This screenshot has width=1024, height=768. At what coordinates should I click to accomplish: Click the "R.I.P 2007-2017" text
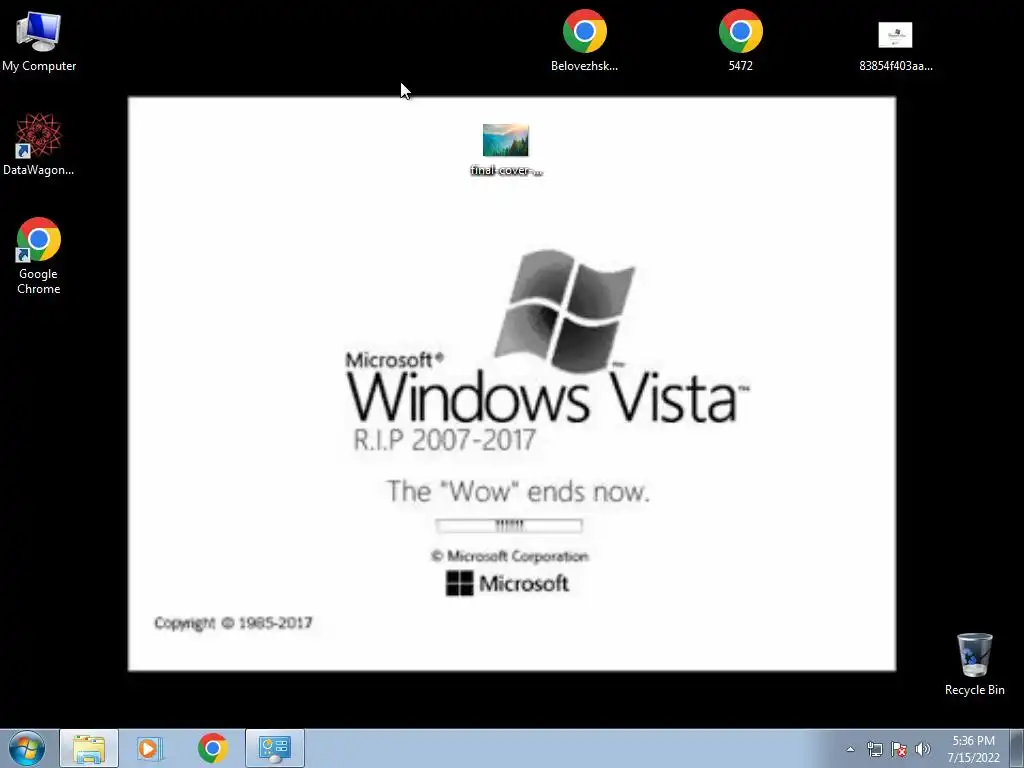pyautogui.click(x=445, y=440)
